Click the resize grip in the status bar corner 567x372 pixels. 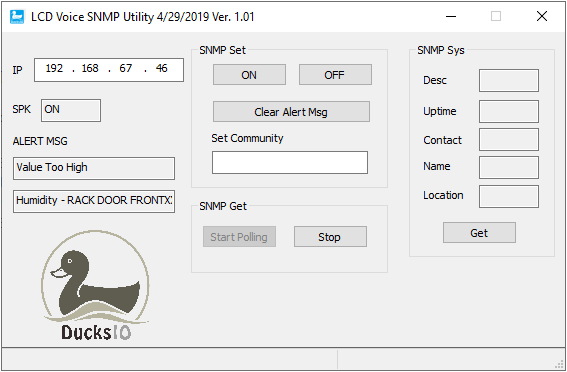(560, 364)
